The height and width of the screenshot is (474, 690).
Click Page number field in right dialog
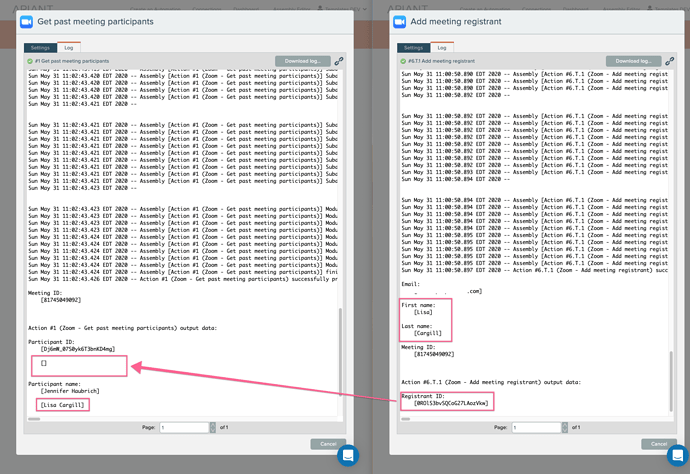(536, 427)
